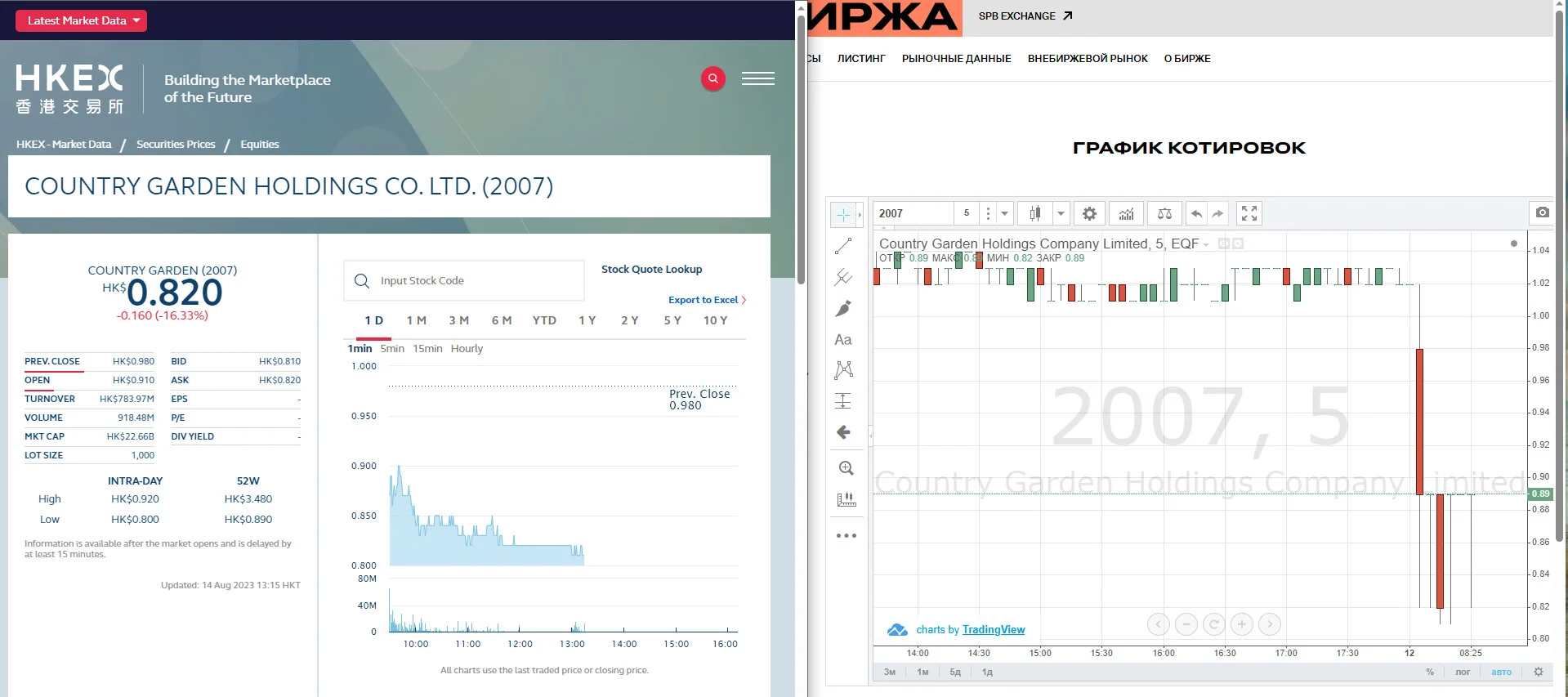Open the SPB EXCHANGE external link
This screenshot has width=1568, height=697.
point(1025,16)
